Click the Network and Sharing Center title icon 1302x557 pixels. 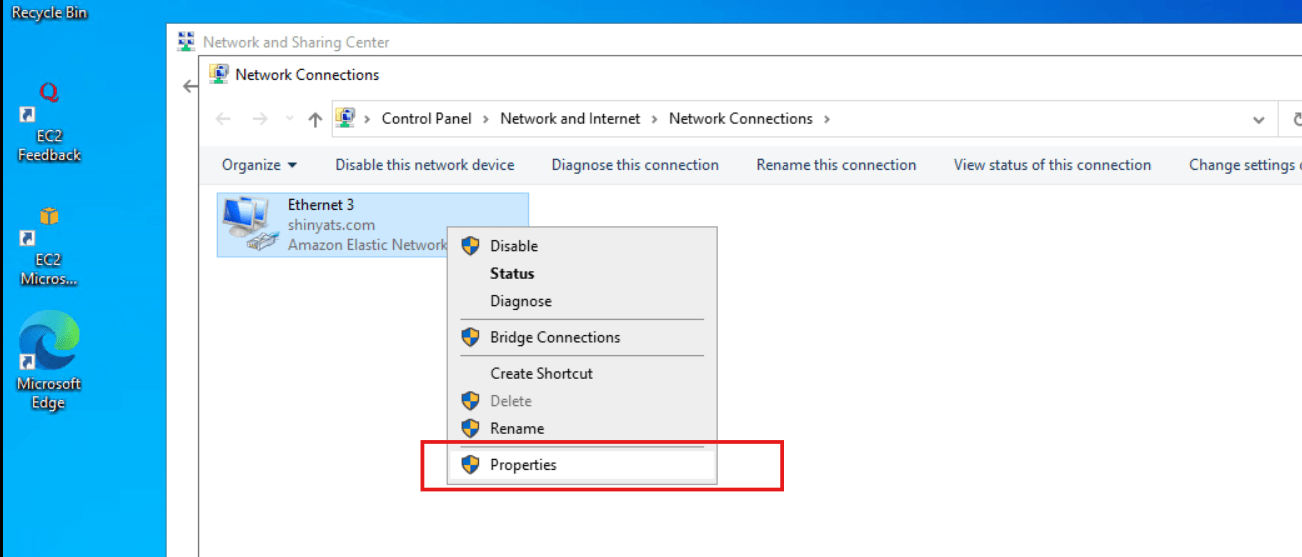185,42
